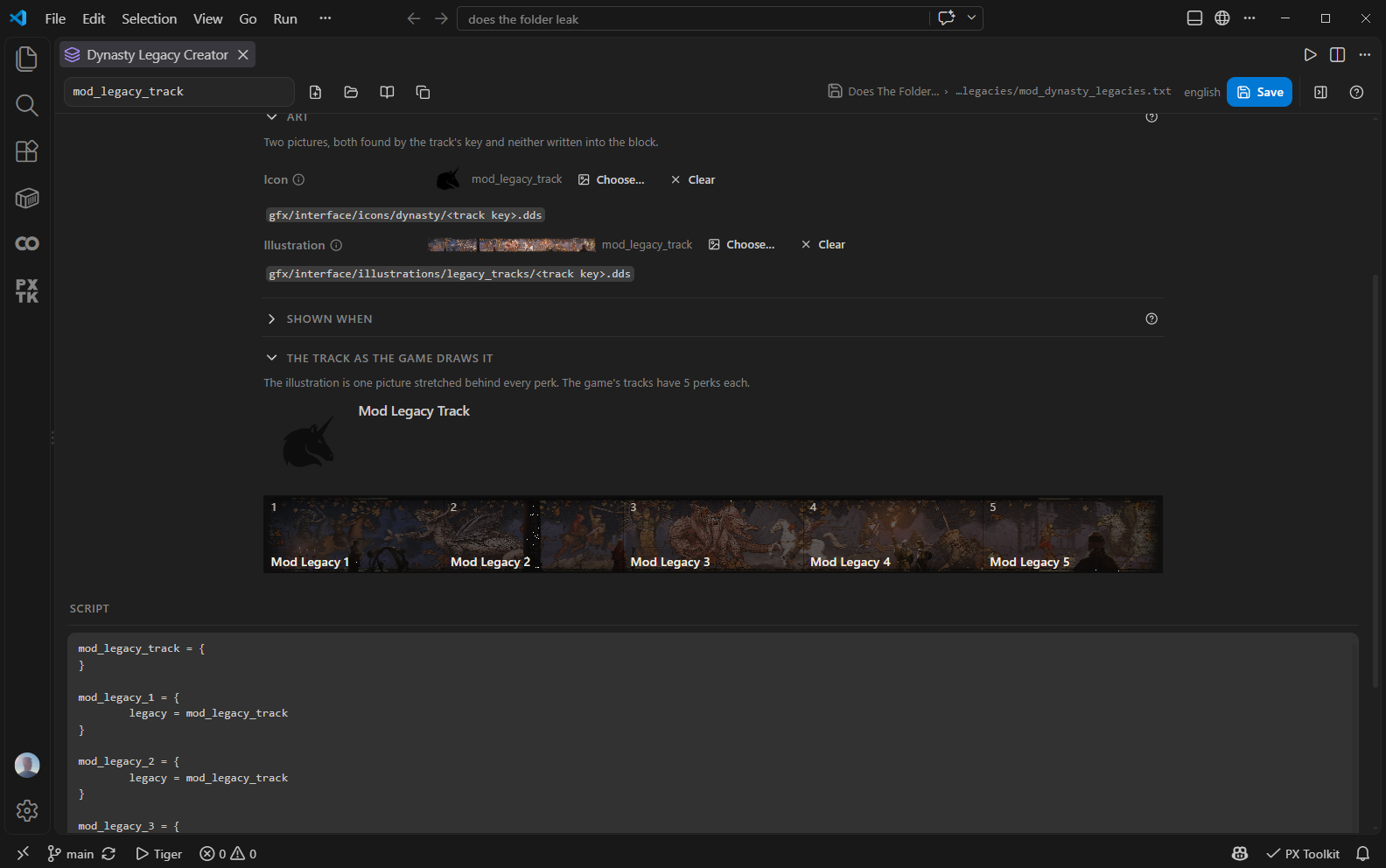Toggle the panel layout icon in title bar

(x=1194, y=18)
